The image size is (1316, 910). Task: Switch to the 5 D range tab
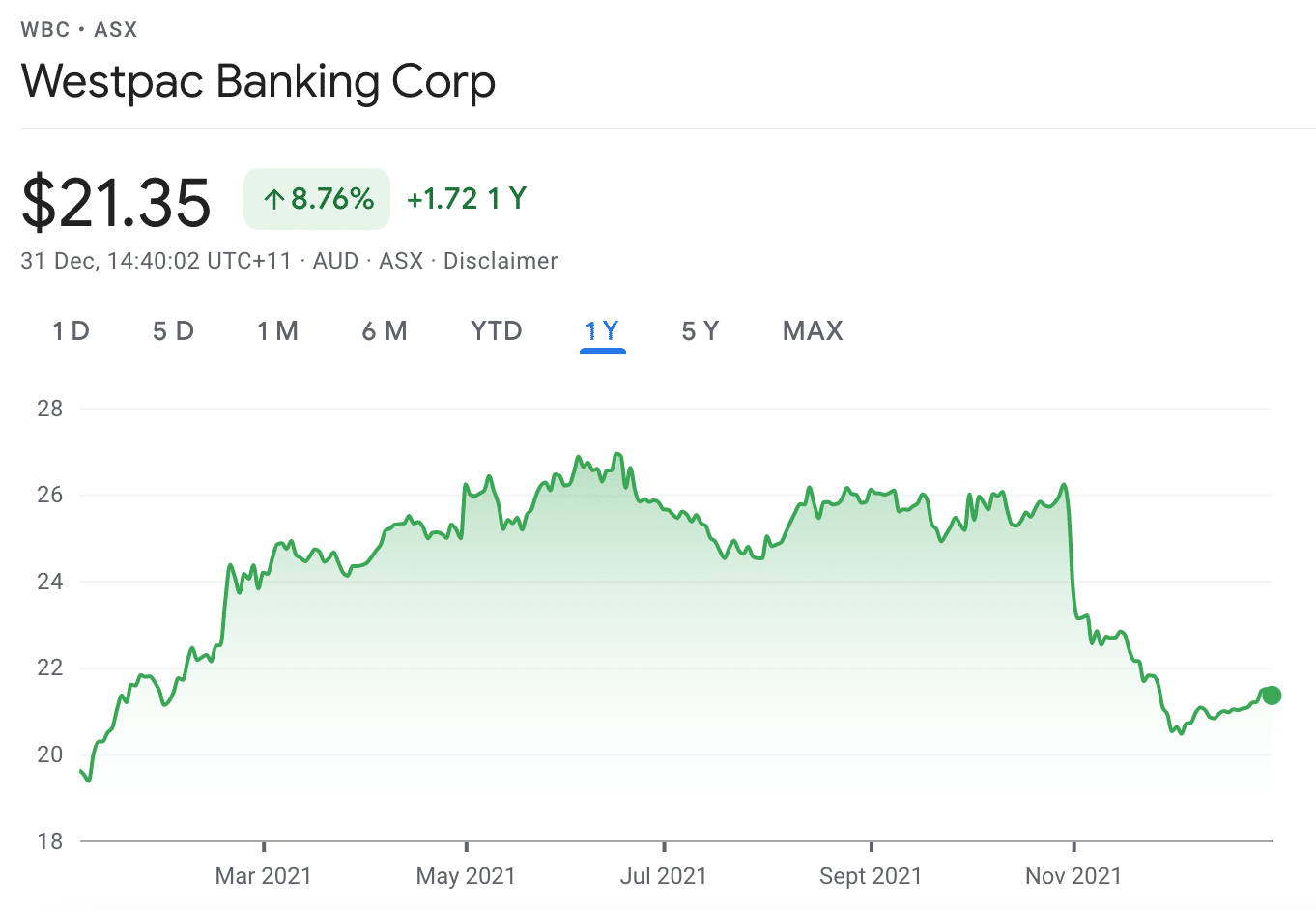pos(174,331)
